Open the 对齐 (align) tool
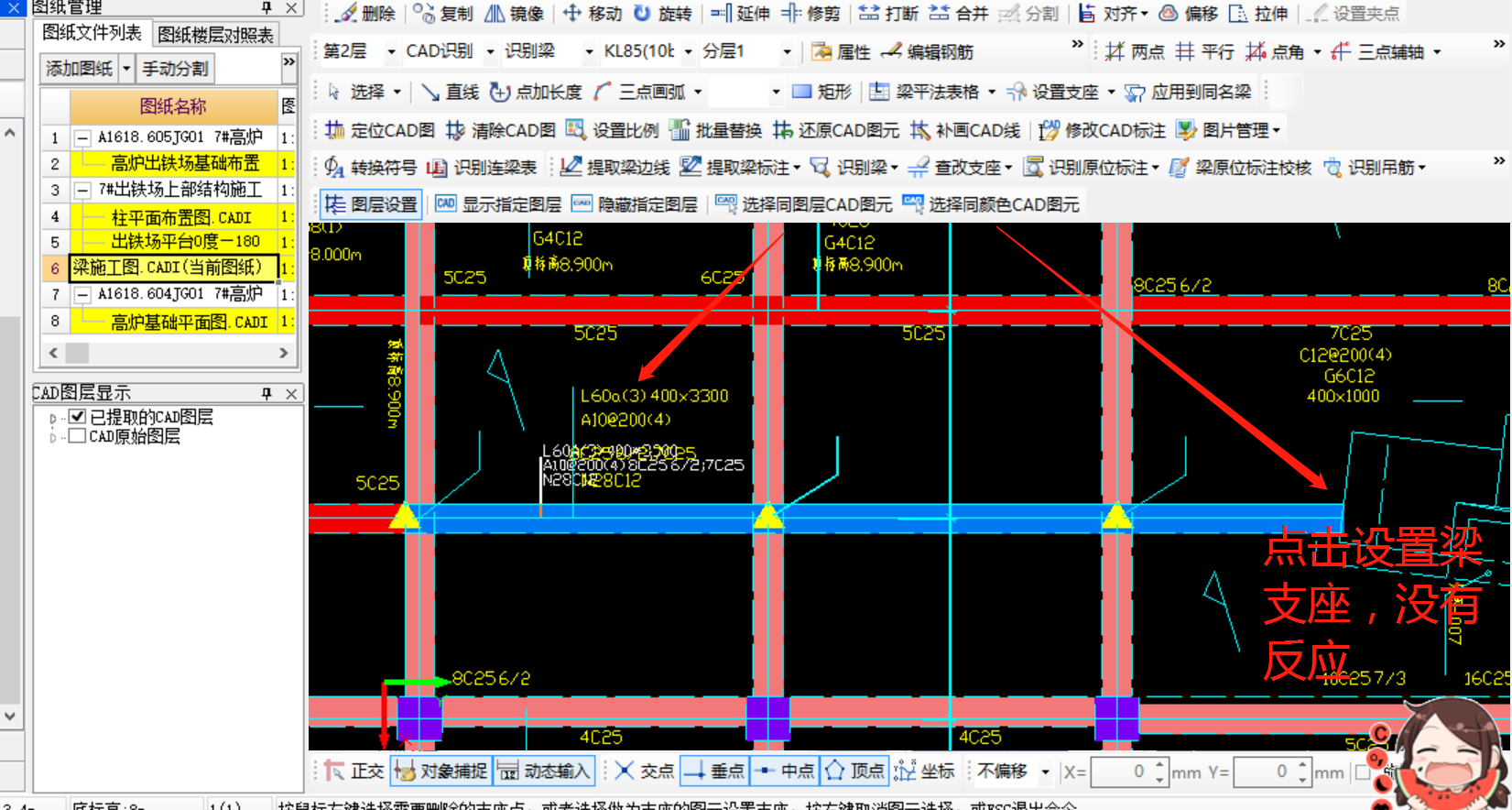Screen dimensions: 1512x810 coord(1113,14)
